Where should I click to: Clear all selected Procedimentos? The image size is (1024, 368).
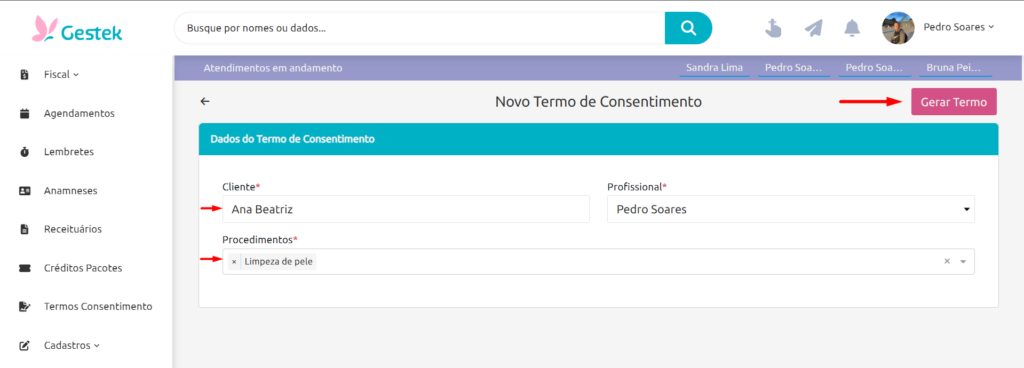[x=947, y=261]
